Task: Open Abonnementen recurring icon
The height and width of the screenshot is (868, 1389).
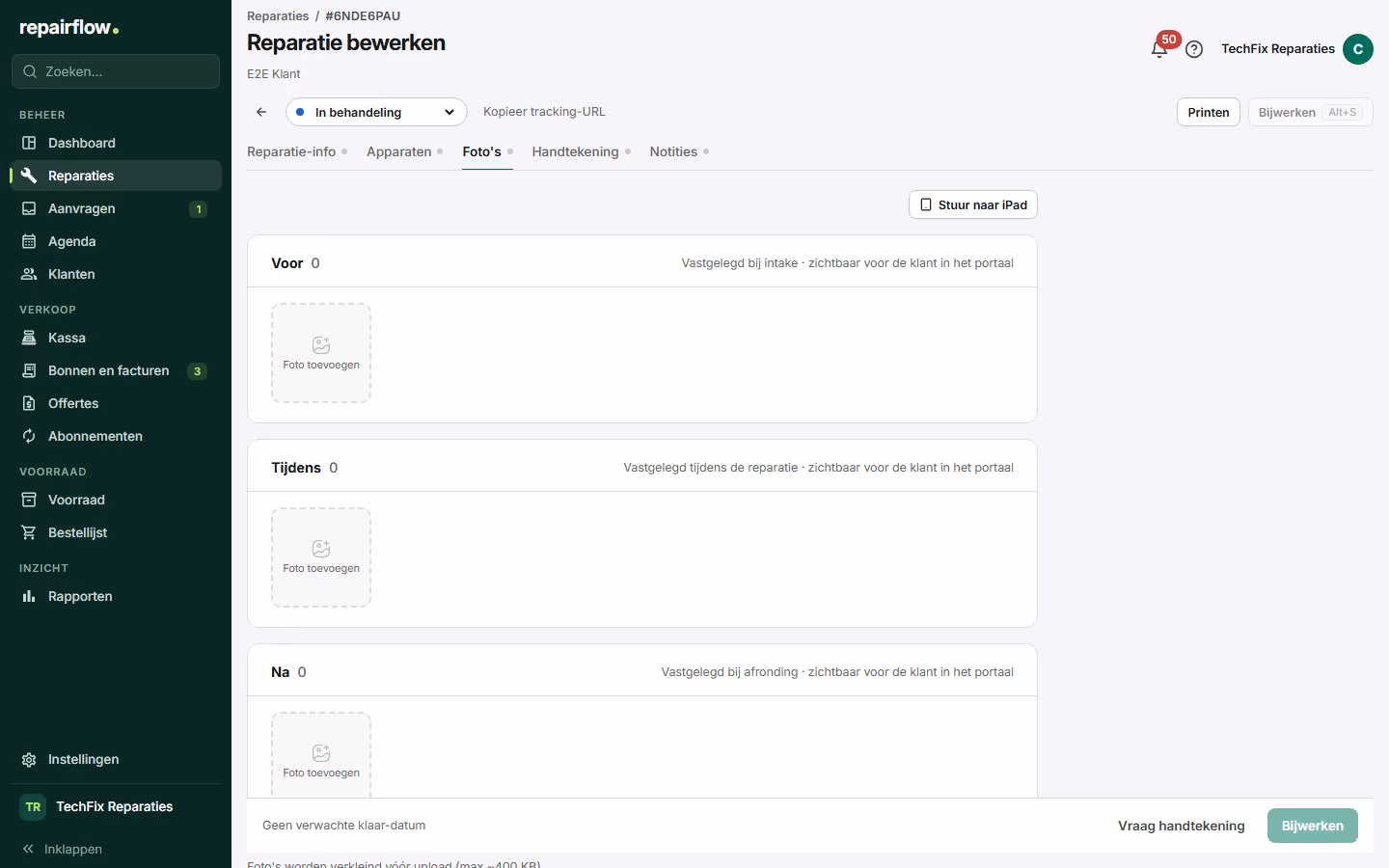Action: [x=29, y=436]
